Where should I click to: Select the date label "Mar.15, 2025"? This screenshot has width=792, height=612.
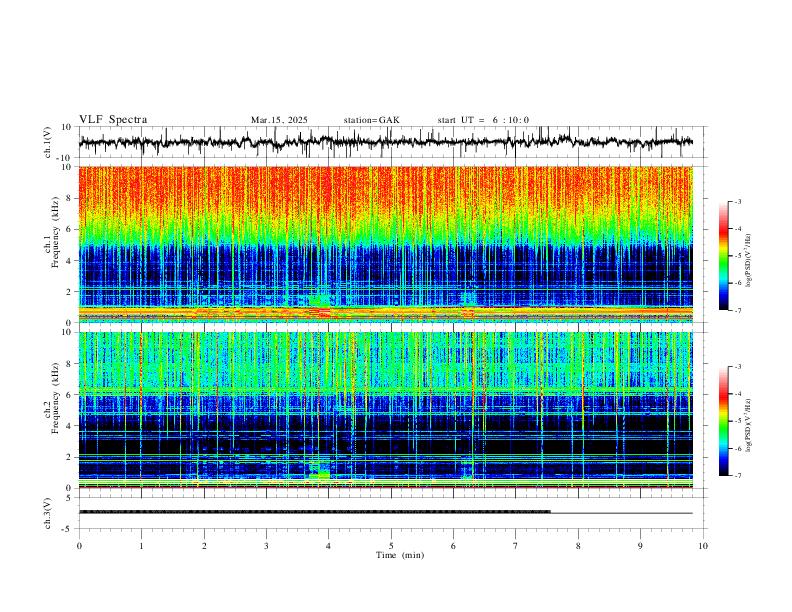[x=279, y=120]
